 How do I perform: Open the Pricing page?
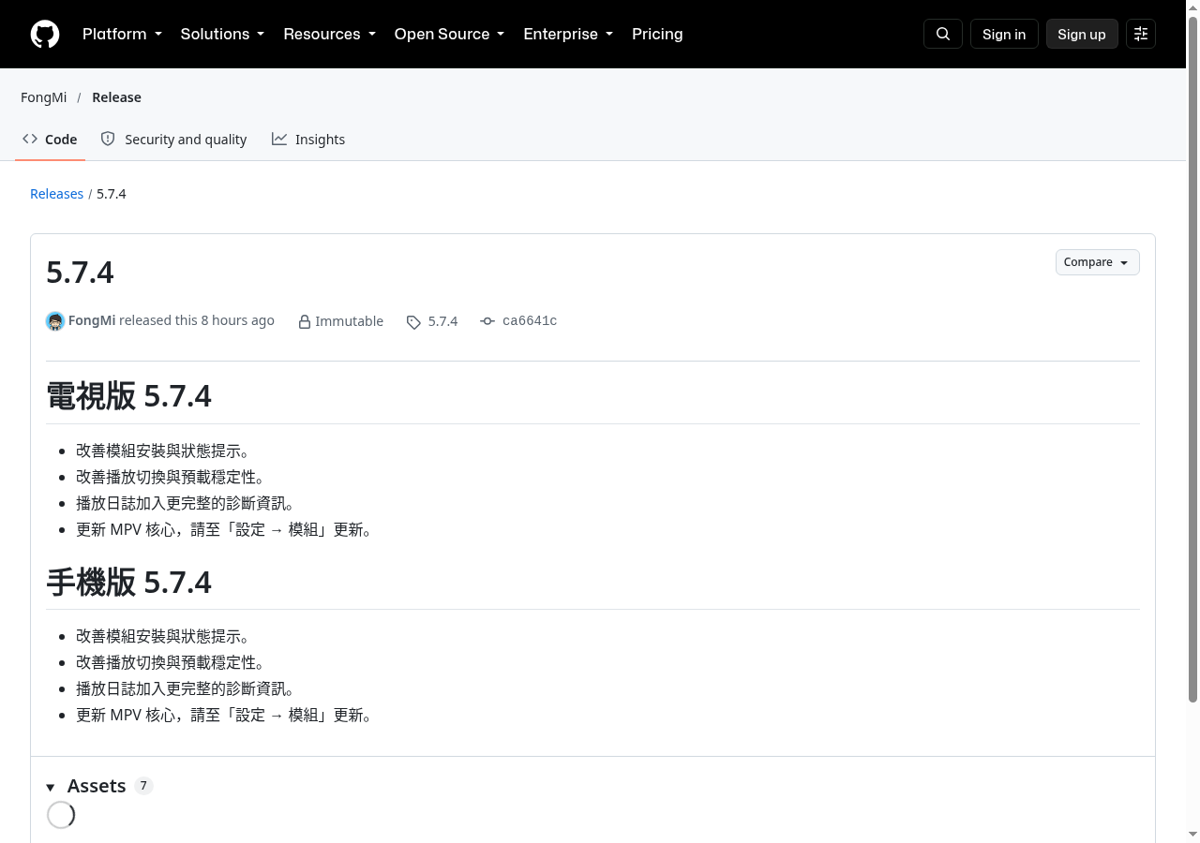pyautogui.click(x=657, y=34)
